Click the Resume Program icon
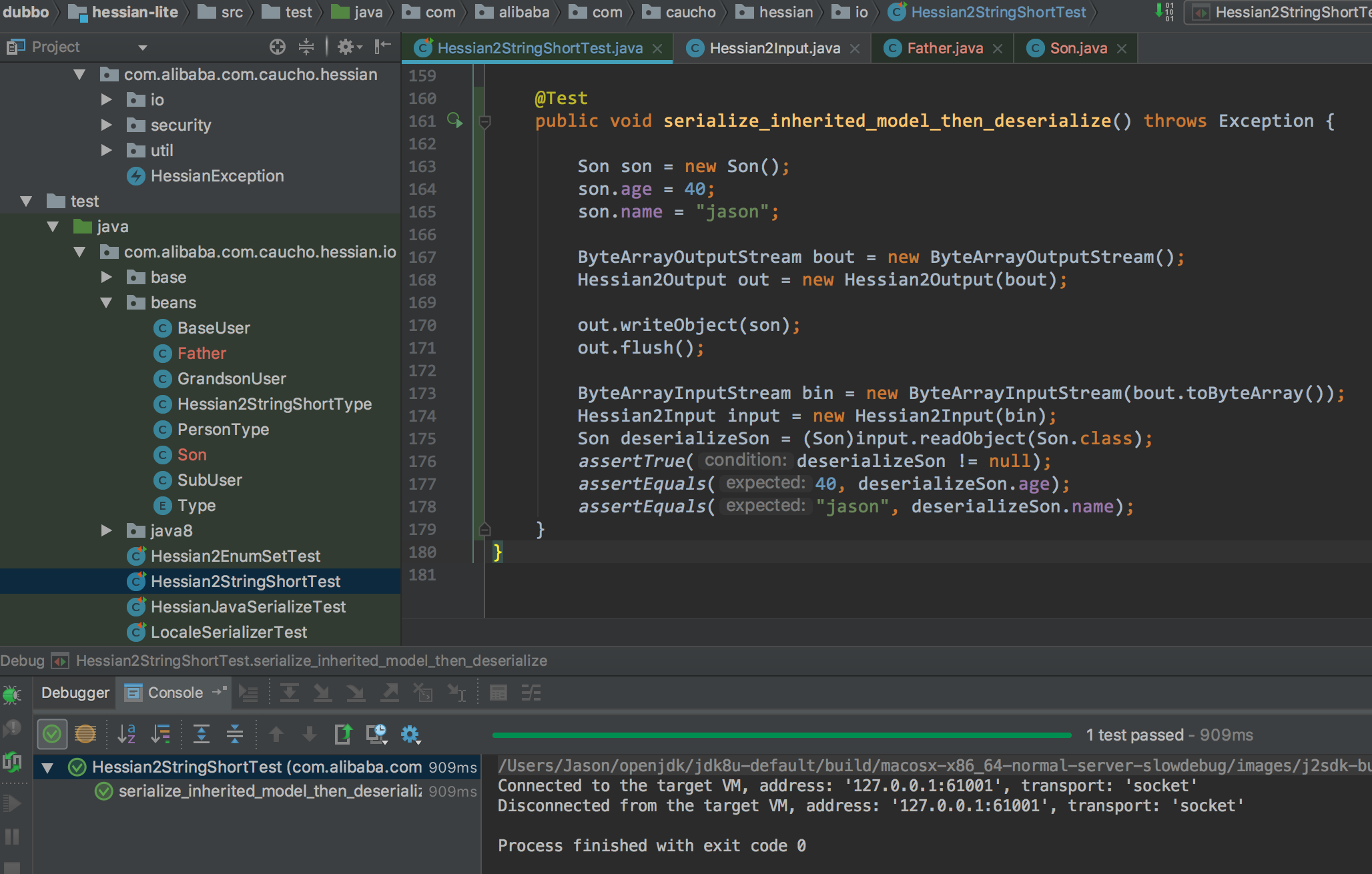The height and width of the screenshot is (874, 1372). (x=12, y=803)
